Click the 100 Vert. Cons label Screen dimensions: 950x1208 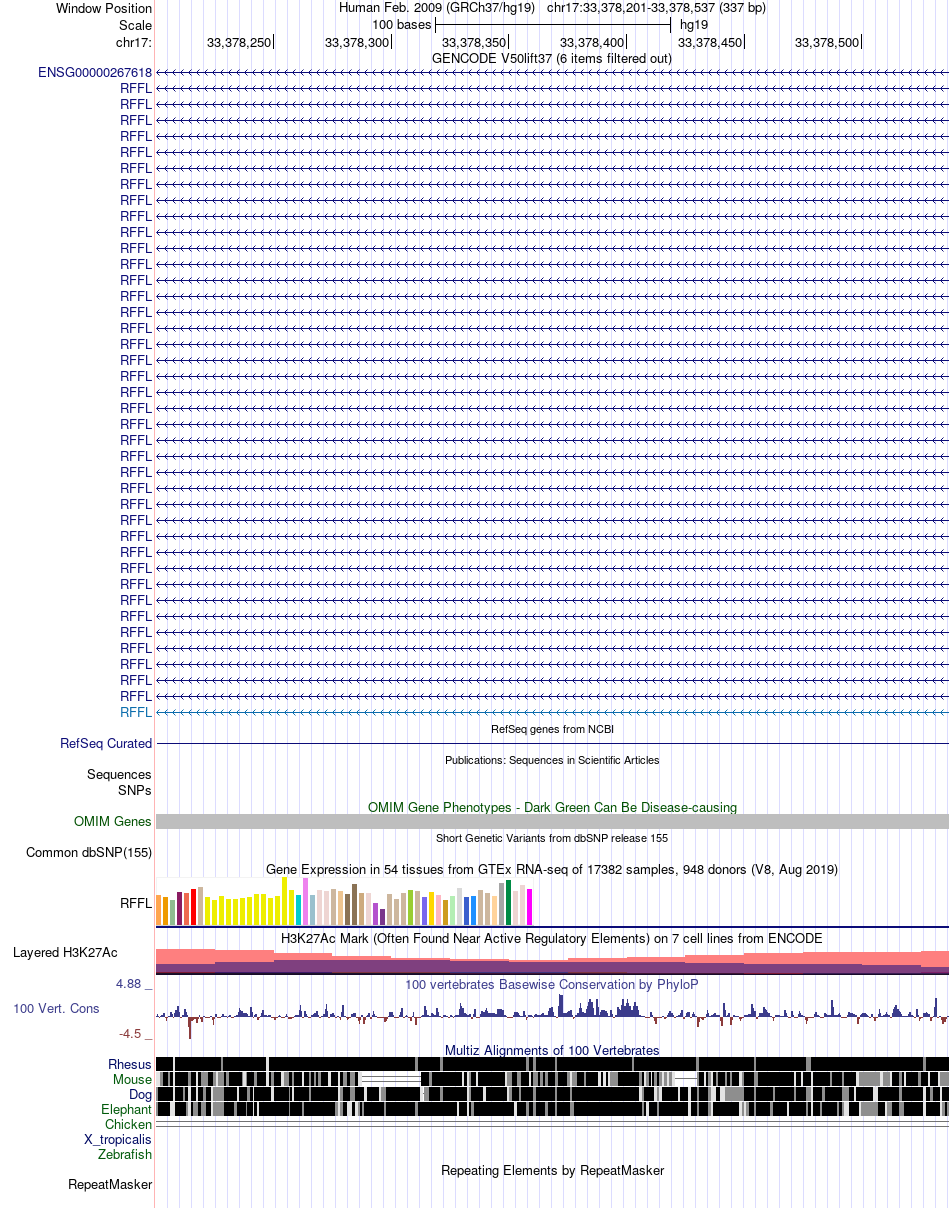coord(56,1008)
